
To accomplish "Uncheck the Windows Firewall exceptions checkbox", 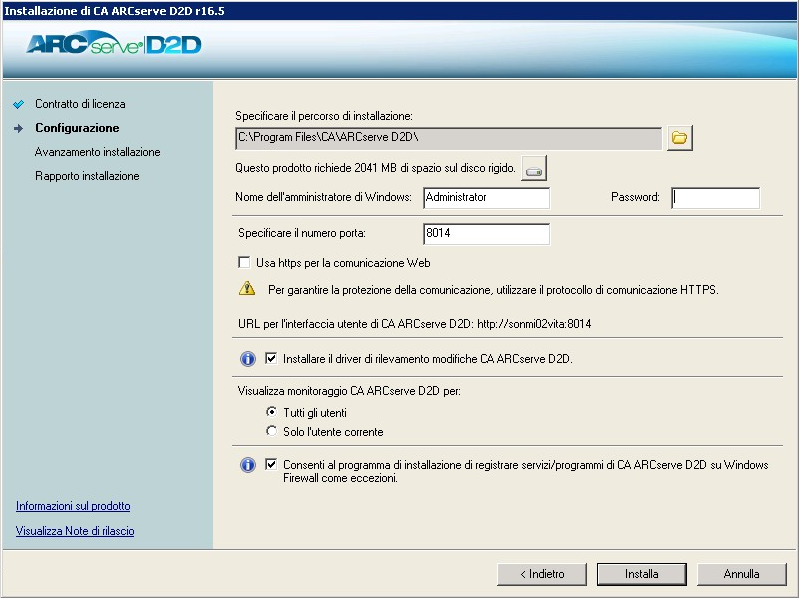I will (x=271, y=465).
